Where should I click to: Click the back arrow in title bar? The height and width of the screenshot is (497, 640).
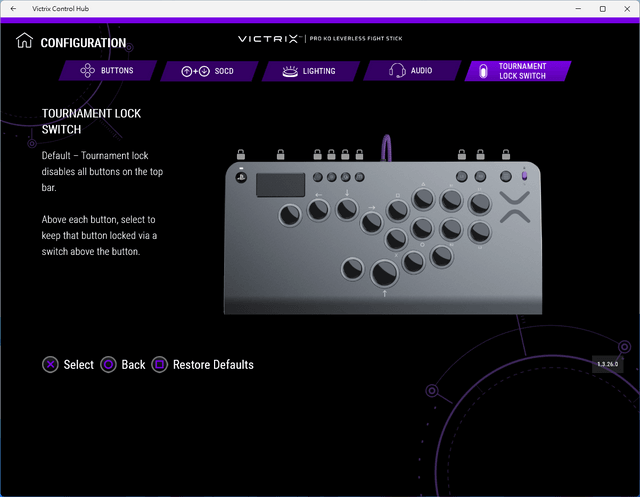click(x=13, y=9)
